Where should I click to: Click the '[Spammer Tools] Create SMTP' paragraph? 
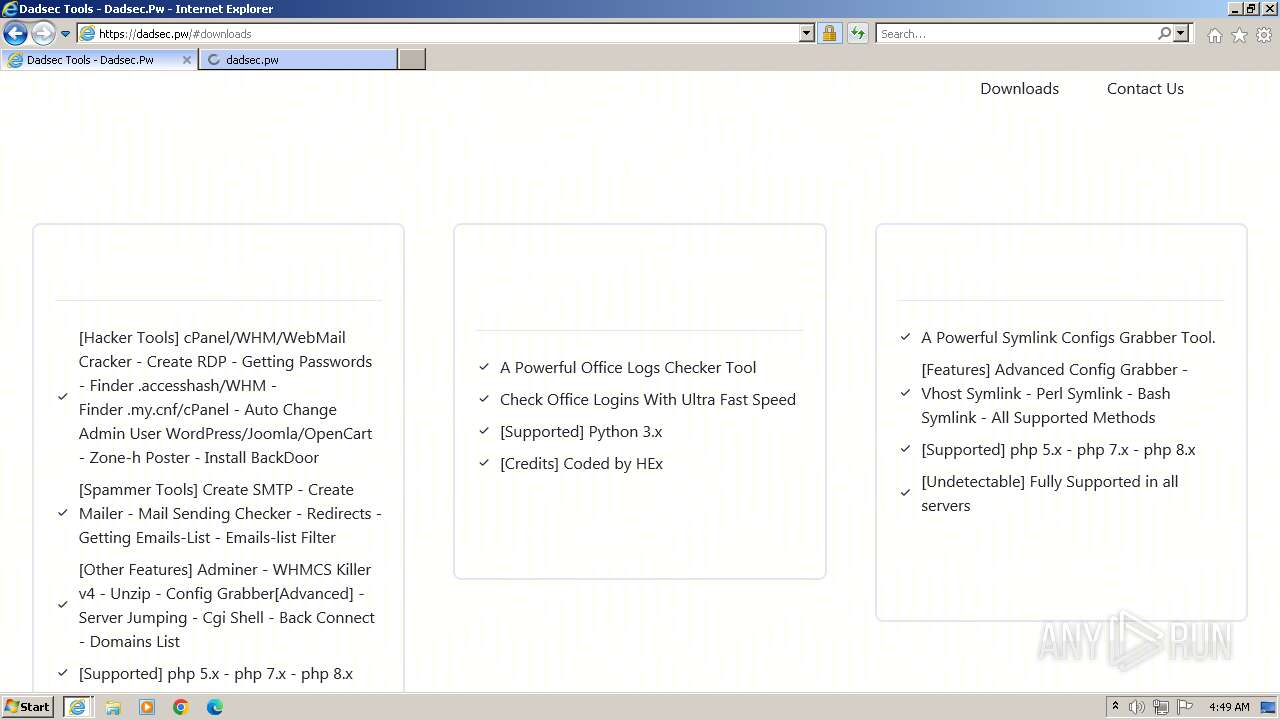[x=230, y=514]
